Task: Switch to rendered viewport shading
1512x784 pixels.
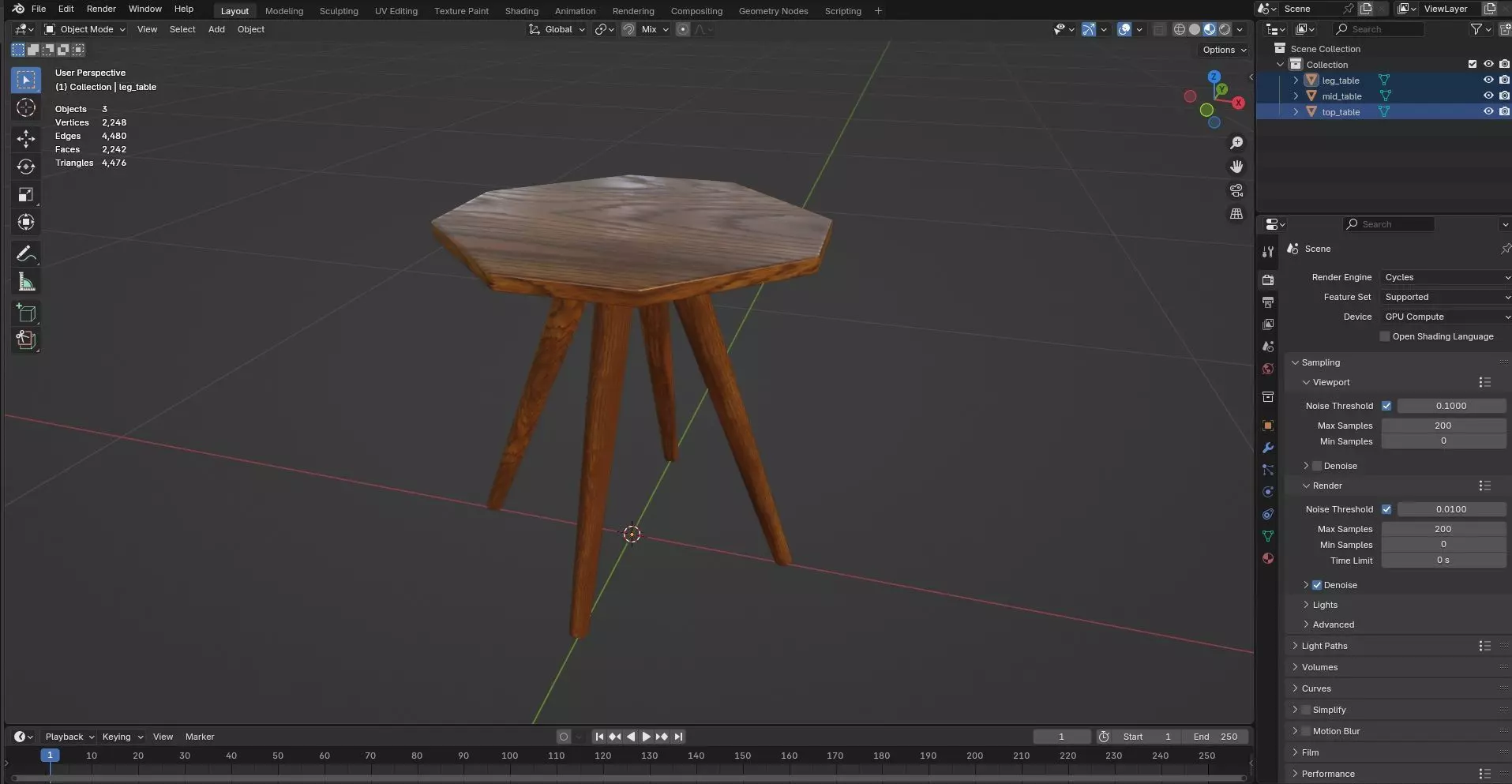Action: (1225, 29)
